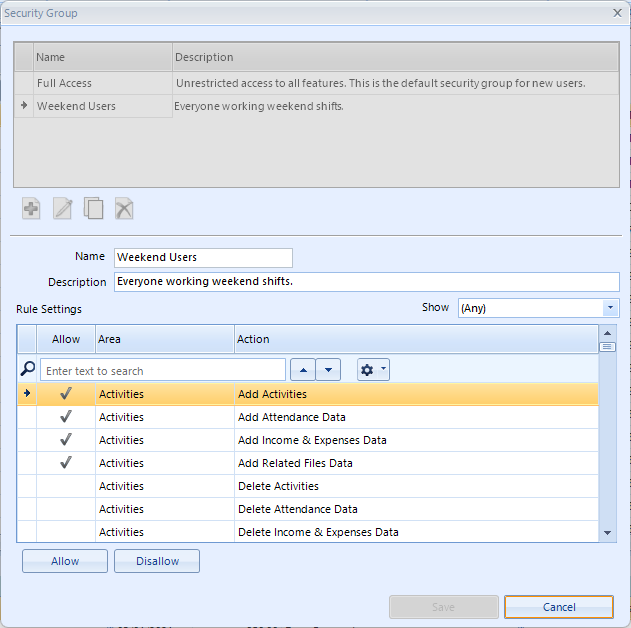631x628 pixels.
Task: Select the Delete Income & Expenses Data cell
Action: click(x=416, y=531)
